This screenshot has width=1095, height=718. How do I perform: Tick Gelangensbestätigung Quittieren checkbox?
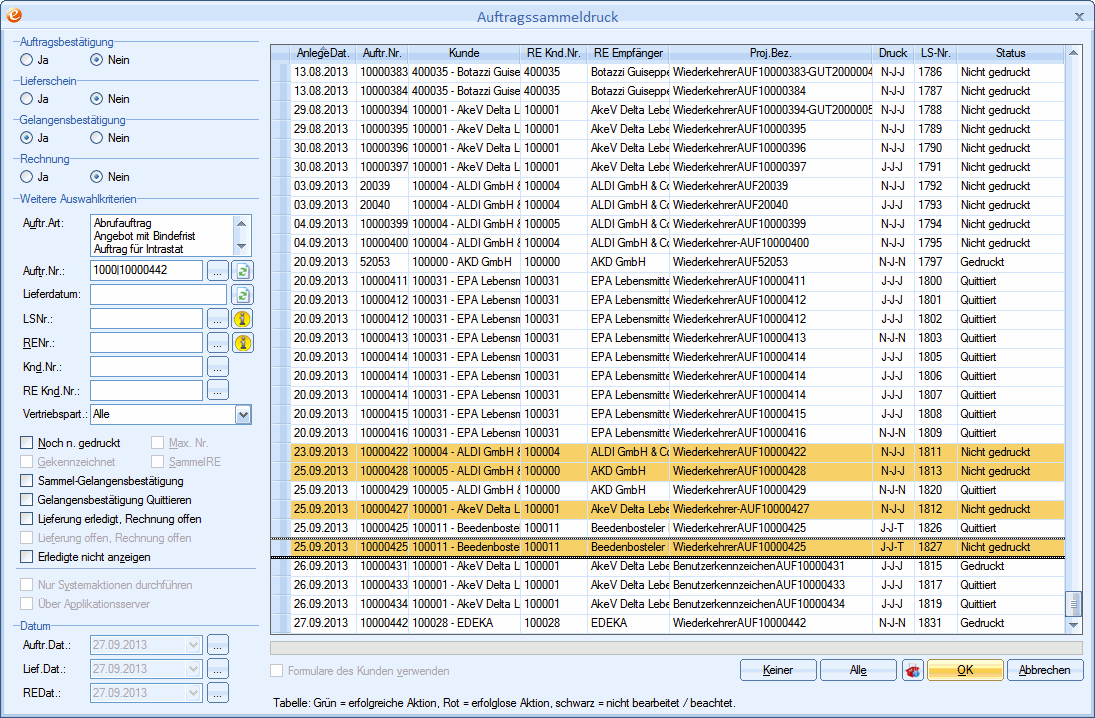click(x=27, y=500)
